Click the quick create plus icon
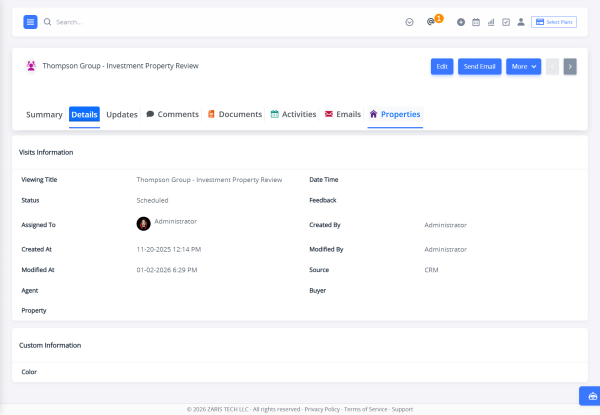 [x=461, y=22]
